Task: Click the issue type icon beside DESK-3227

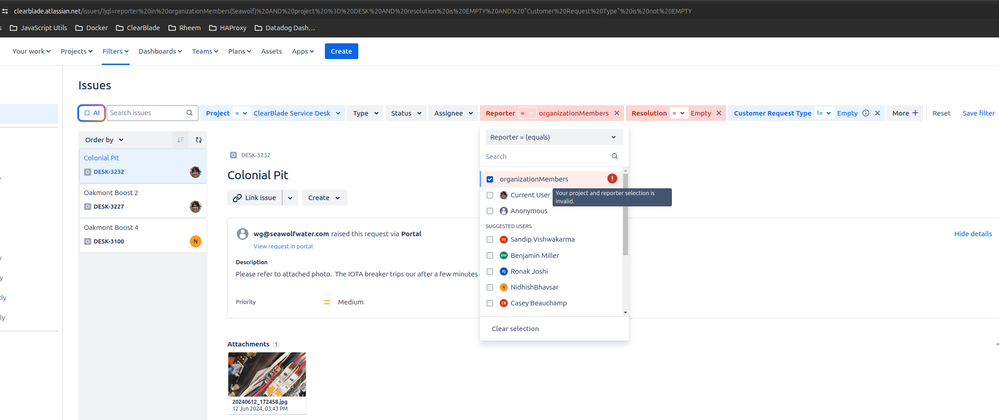Action: pos(87,206)
